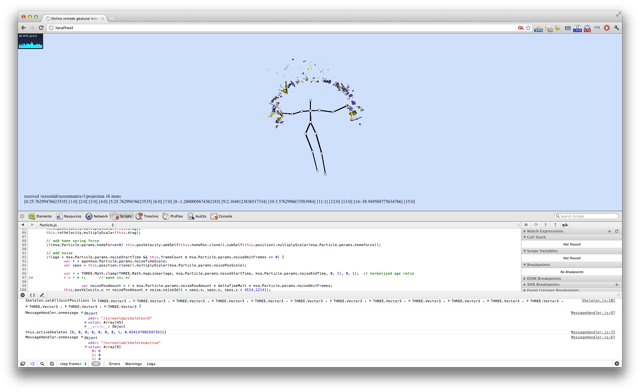This screenshot has height=392, width=640.
Task: Click the status bar search magnifier icon
Action: (42, 364)
